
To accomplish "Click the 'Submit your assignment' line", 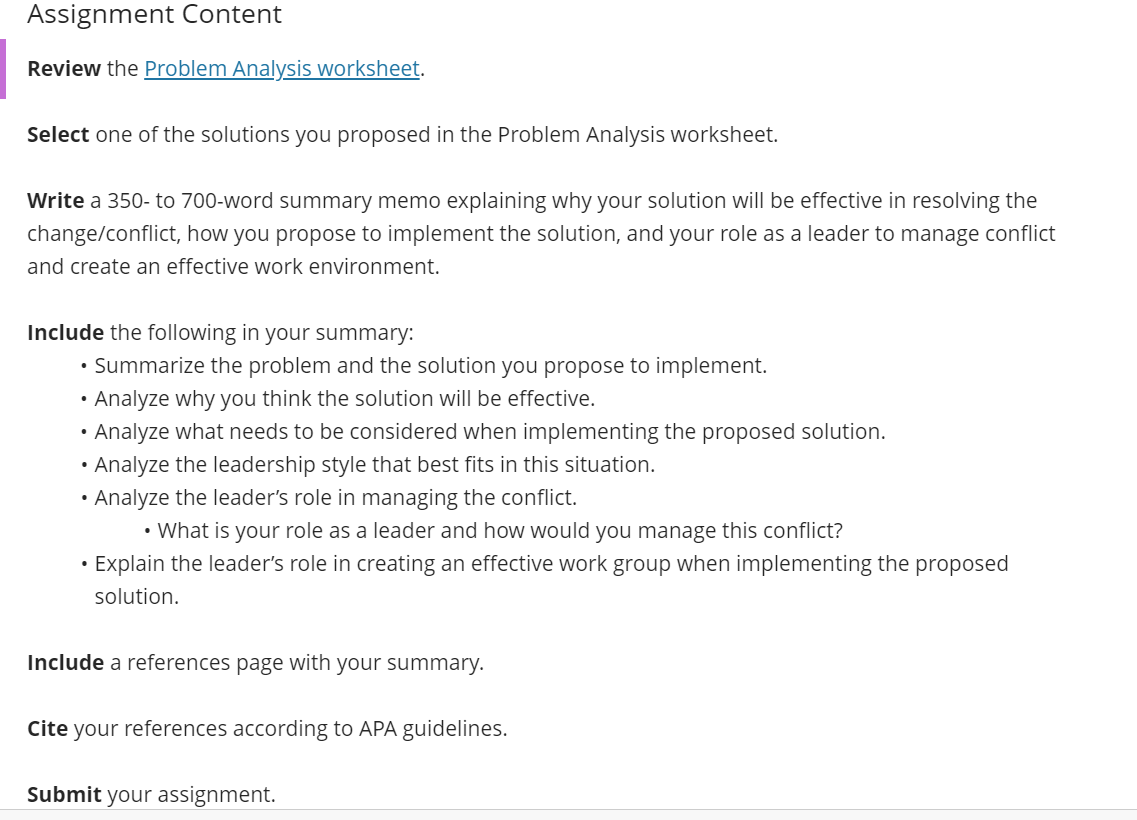I will 152,794.
